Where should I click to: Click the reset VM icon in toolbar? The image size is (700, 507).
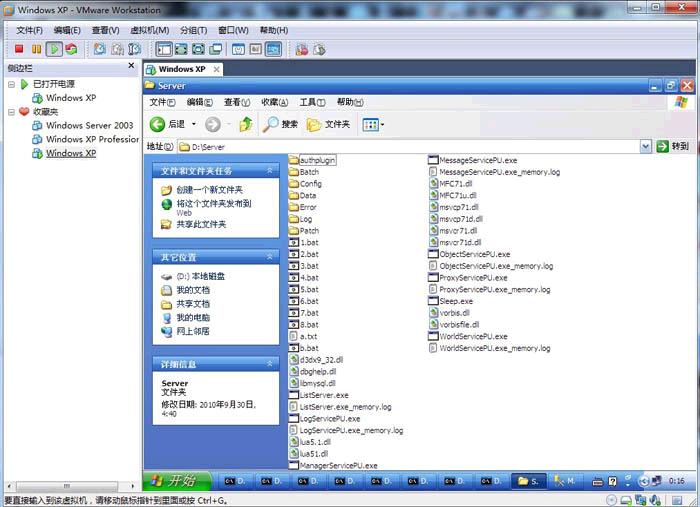pyautogui.click(x=71, y=49)
